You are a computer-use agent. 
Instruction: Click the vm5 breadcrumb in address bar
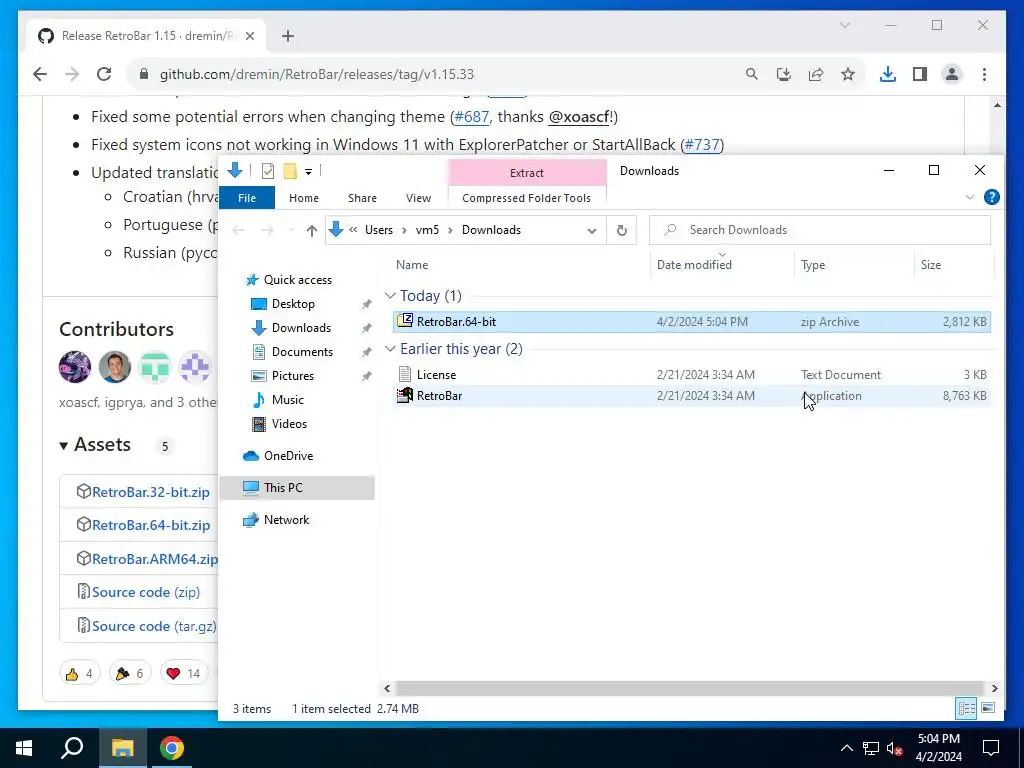coord(427,230)
